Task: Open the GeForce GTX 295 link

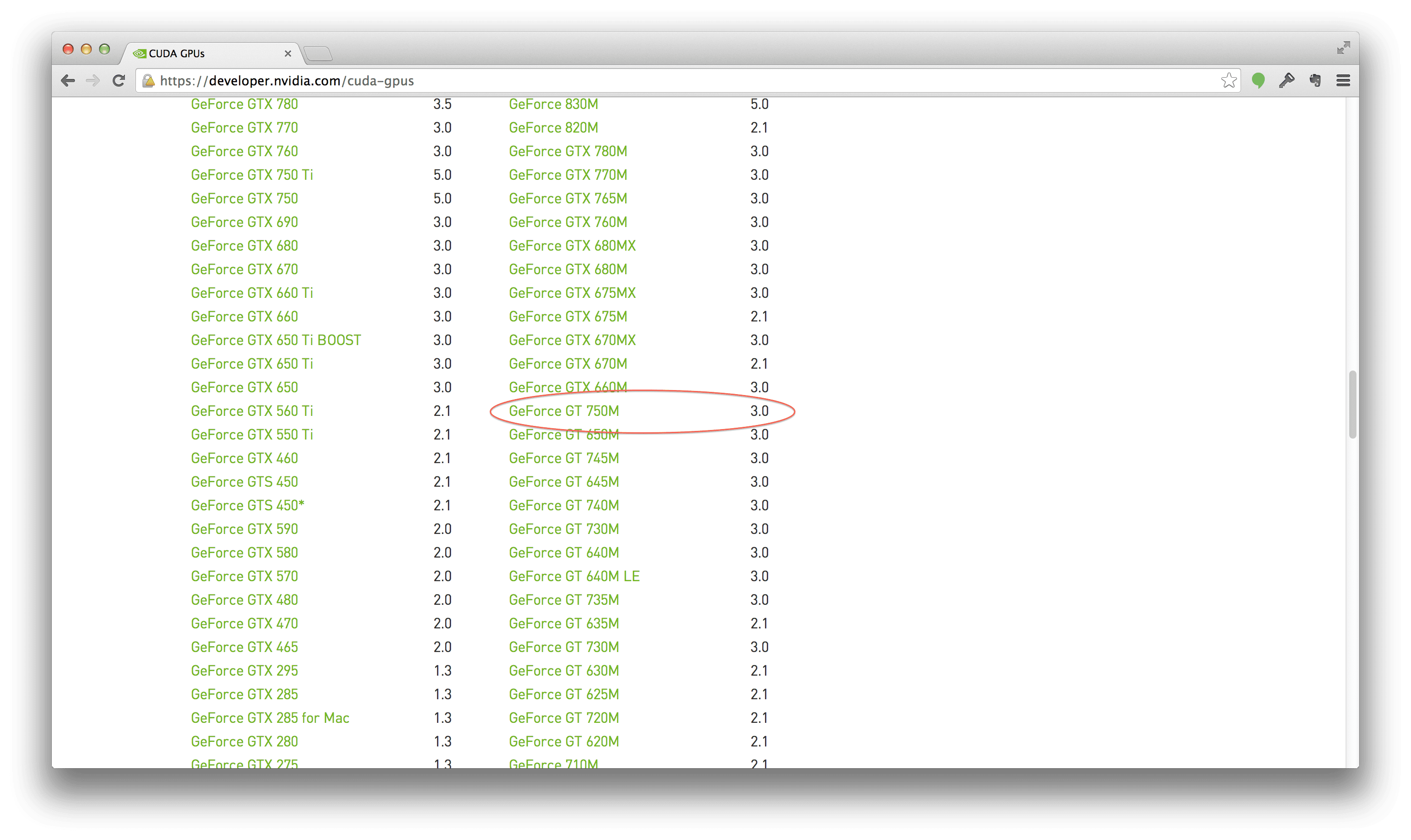Action: click(244, 670)
